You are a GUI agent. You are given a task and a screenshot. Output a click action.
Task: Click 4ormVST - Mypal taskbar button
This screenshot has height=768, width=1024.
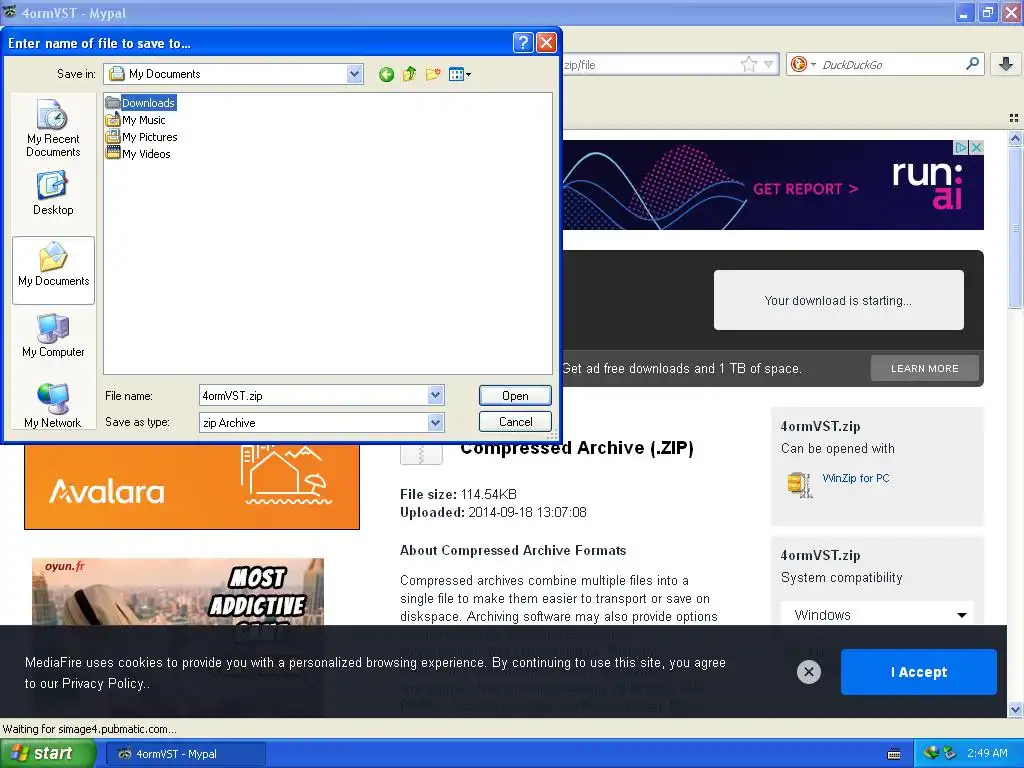coord(185,754)
